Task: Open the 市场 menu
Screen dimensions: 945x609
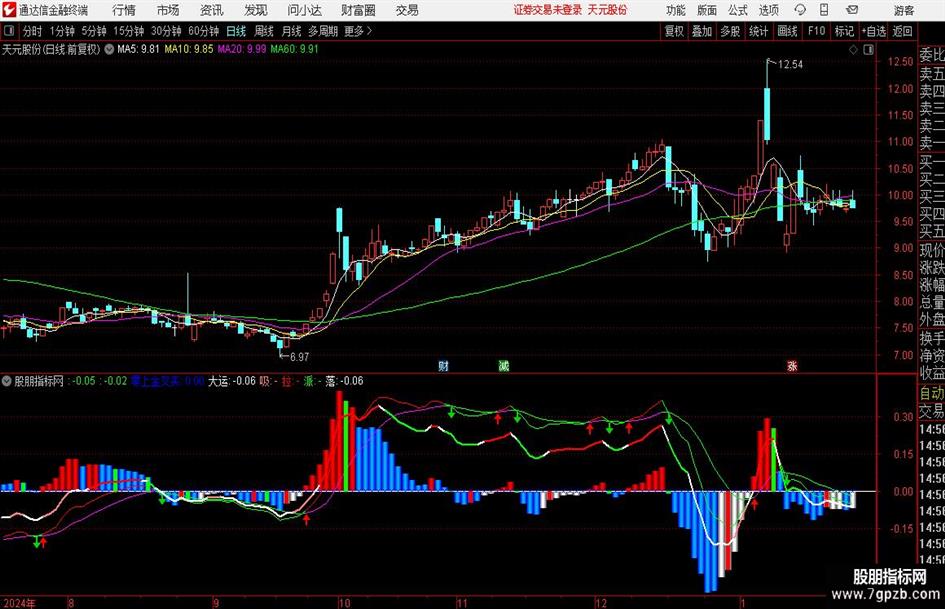Action: tap(168, 10)
